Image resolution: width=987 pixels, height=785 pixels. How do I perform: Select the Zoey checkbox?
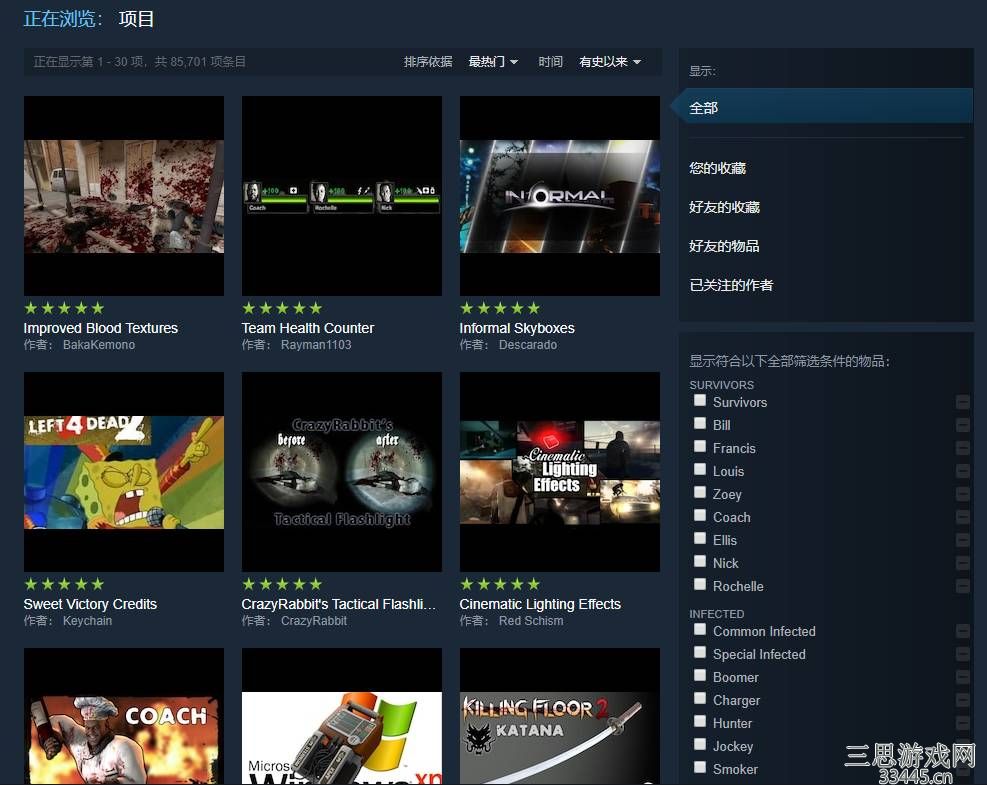tap(699, 492)
